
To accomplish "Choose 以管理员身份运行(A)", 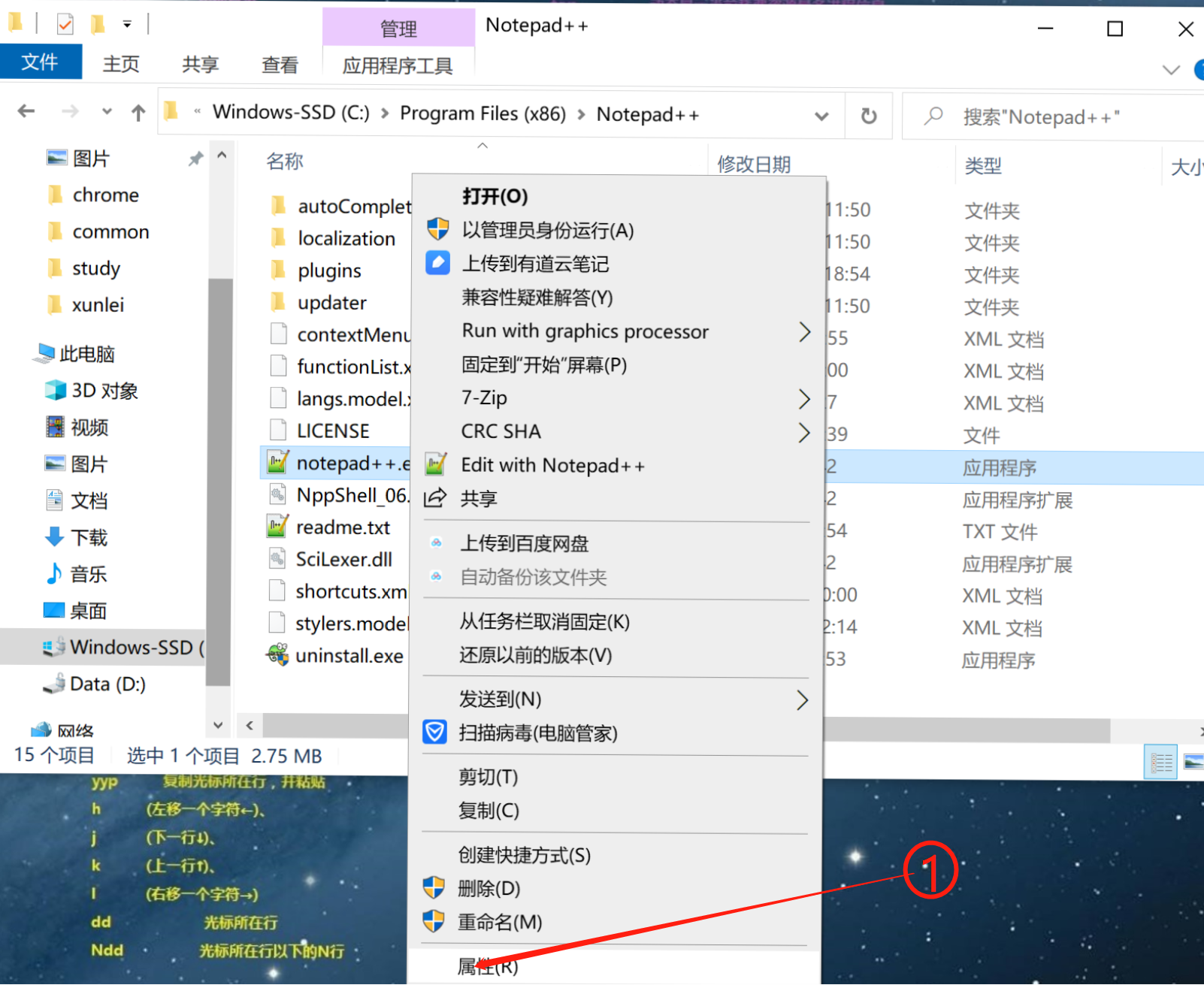I will [x=548, y=230].
